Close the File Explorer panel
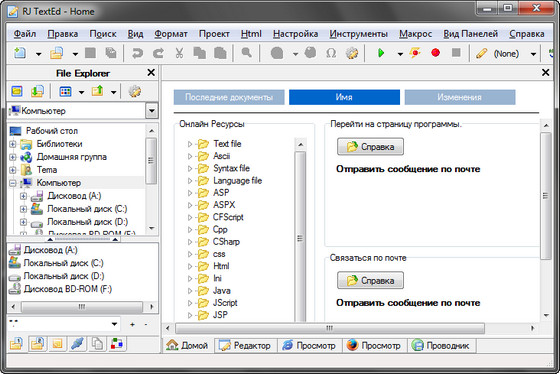 151,73
